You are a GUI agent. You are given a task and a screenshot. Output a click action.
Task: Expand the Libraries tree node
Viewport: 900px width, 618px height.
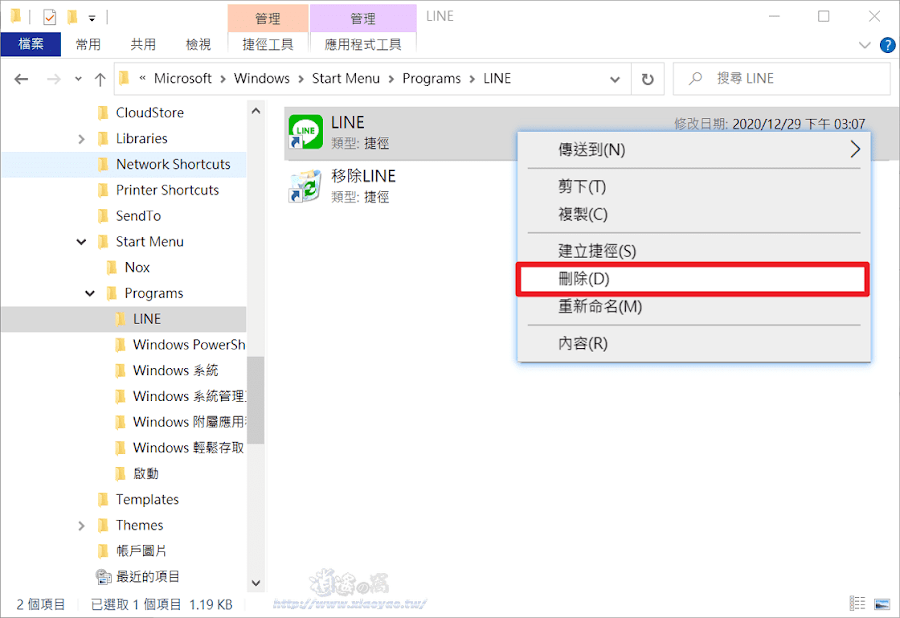pos(81,139)
